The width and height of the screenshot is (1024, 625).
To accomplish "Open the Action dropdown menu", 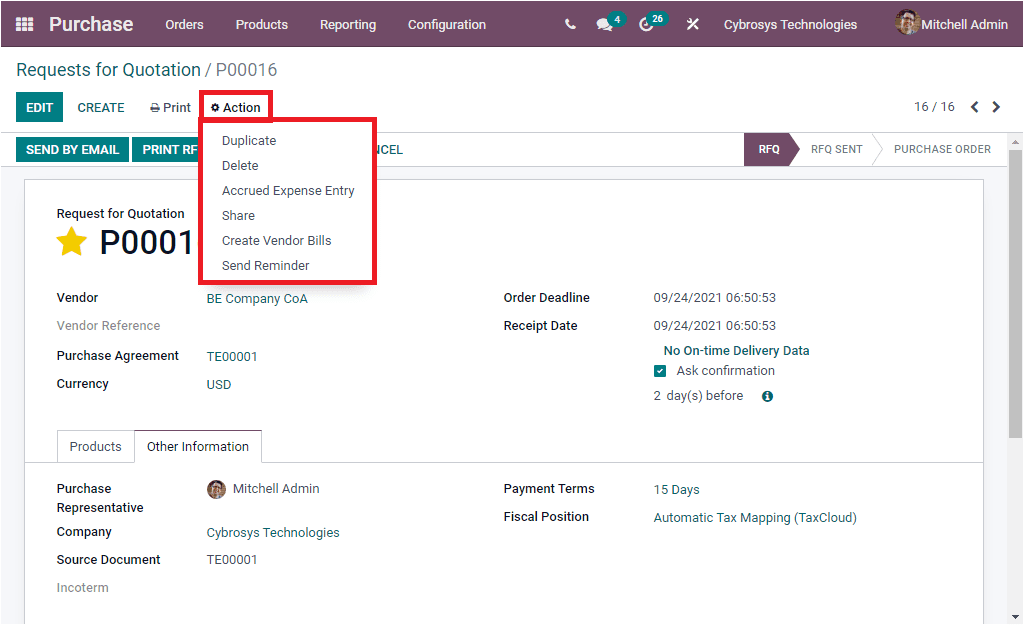I will [235, 107].
